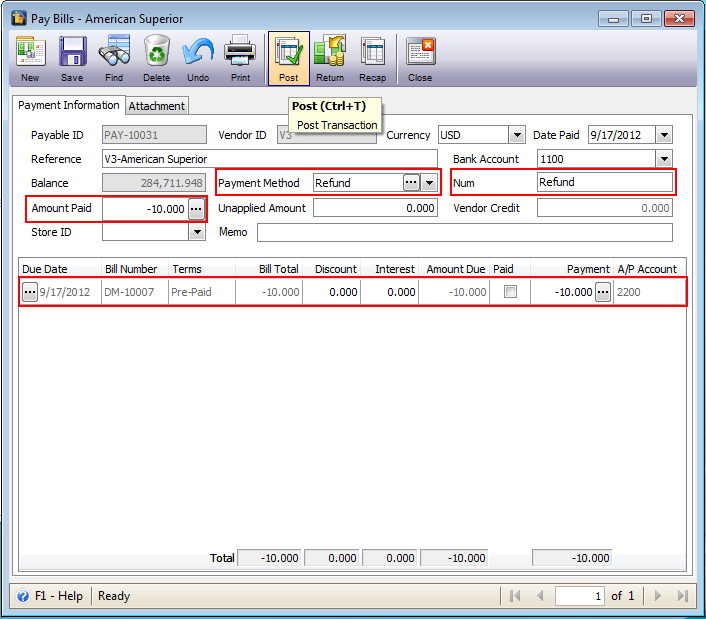Screen dimensions: 706x619
Task: Select bill number cell DM-10007
Action: click(x=135, y=292)
